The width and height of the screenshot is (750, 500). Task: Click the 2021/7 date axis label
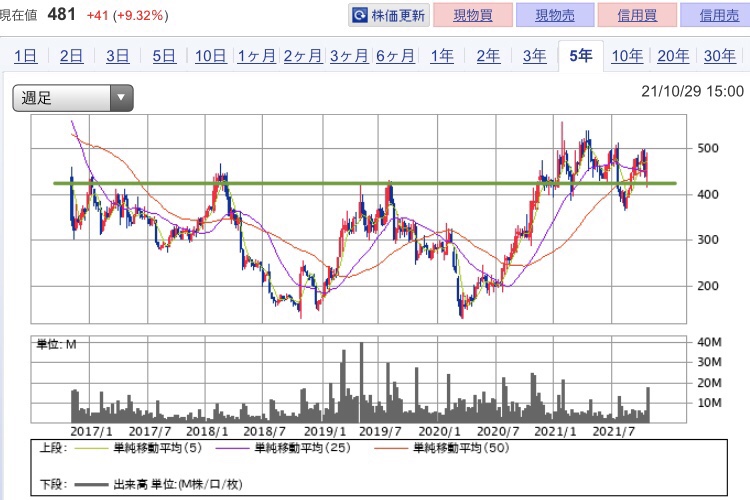click(614, 432)
